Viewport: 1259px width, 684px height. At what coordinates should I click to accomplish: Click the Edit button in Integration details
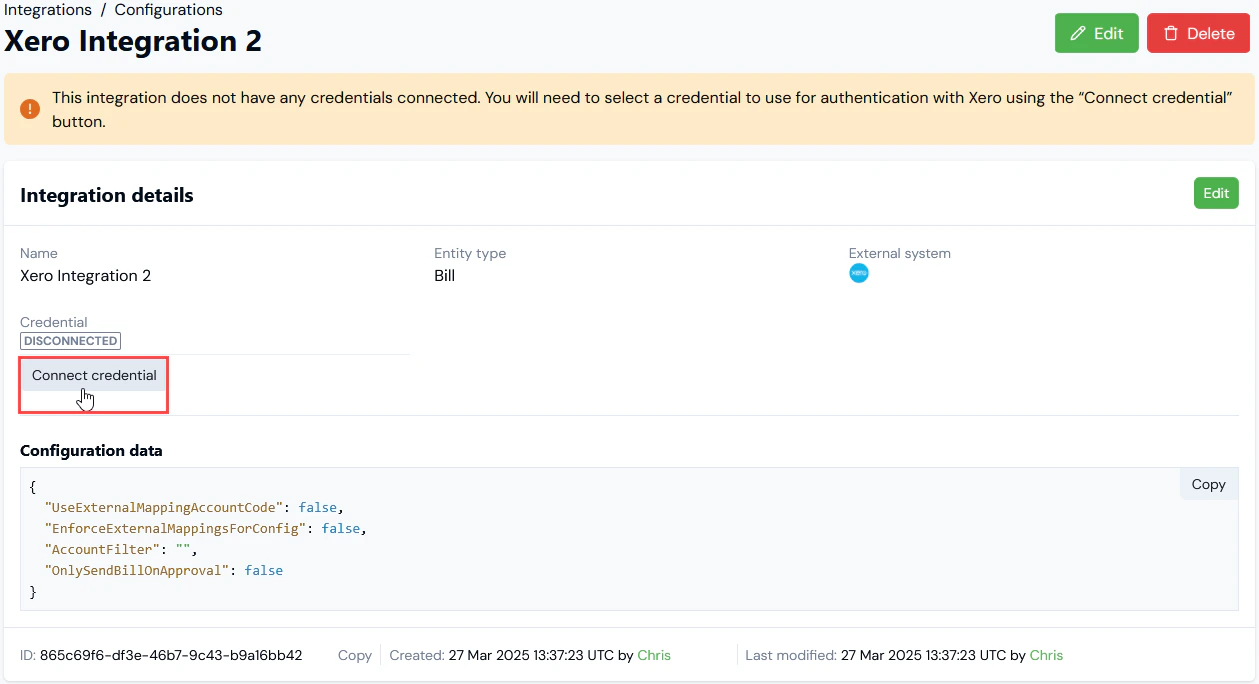click(x=1216, y=193)
